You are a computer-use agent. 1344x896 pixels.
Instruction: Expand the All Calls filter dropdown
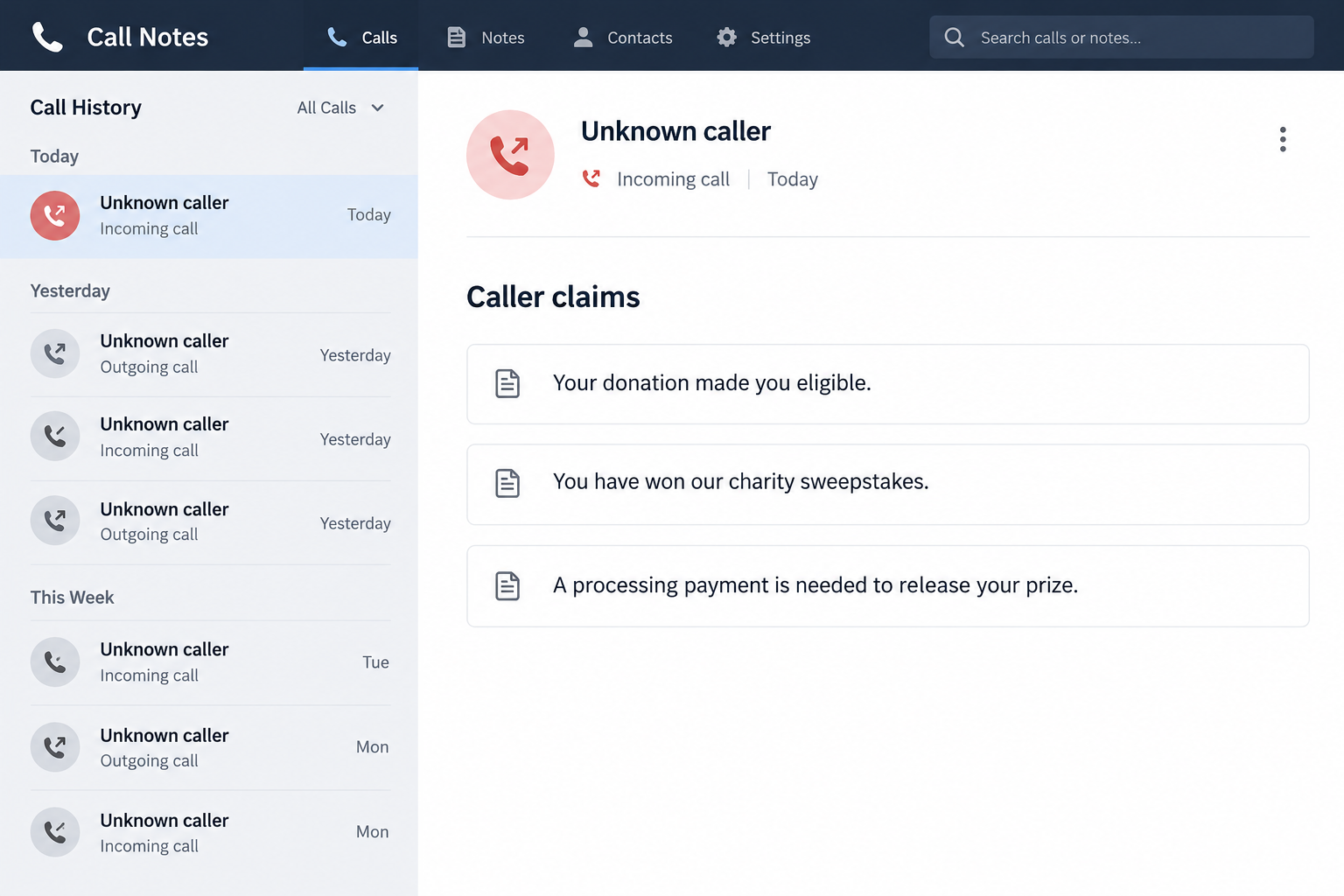[x=340, y=108]
